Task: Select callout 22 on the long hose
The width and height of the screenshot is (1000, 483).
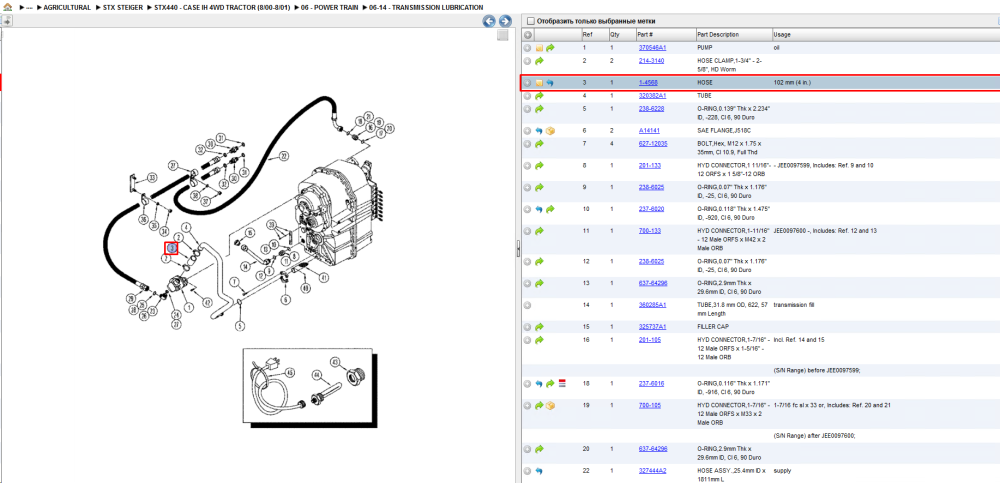Action: tap(284, 155)
